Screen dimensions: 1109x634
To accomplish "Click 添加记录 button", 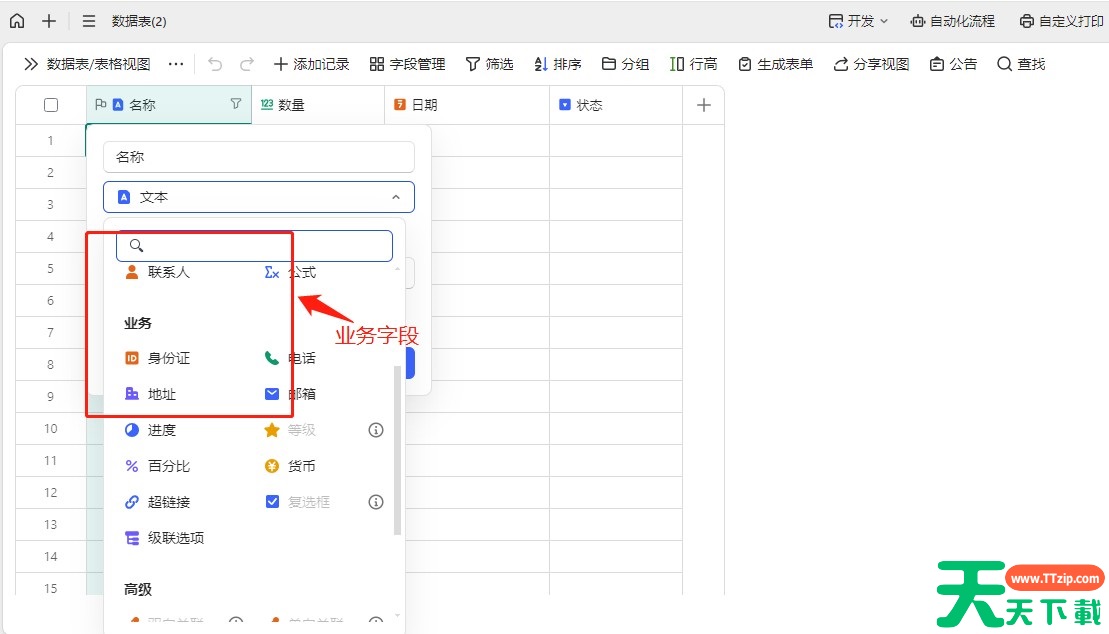I will (x=311, y=64).
